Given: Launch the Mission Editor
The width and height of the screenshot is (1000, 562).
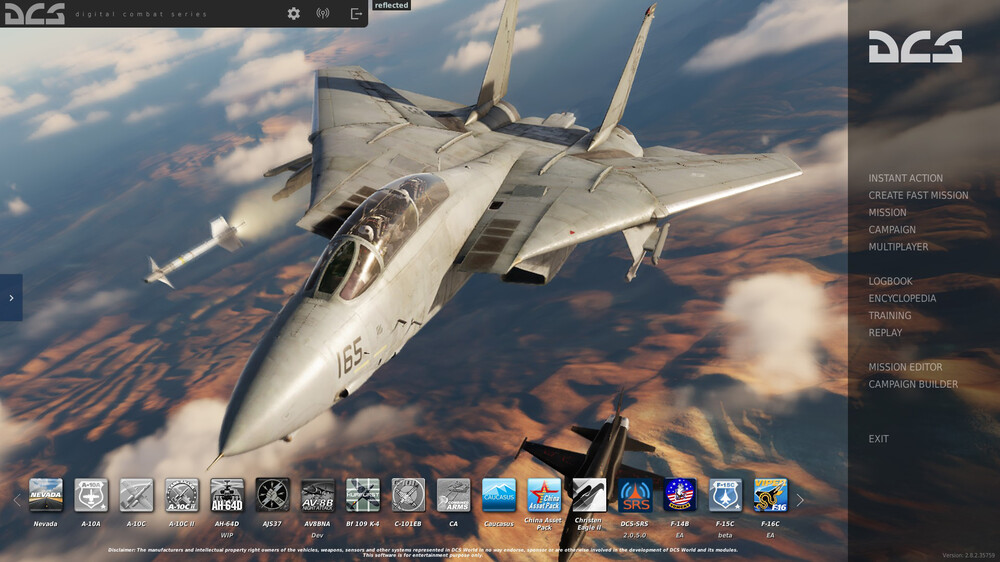Looking at the screenshot, I should click(x=905, y=367).
